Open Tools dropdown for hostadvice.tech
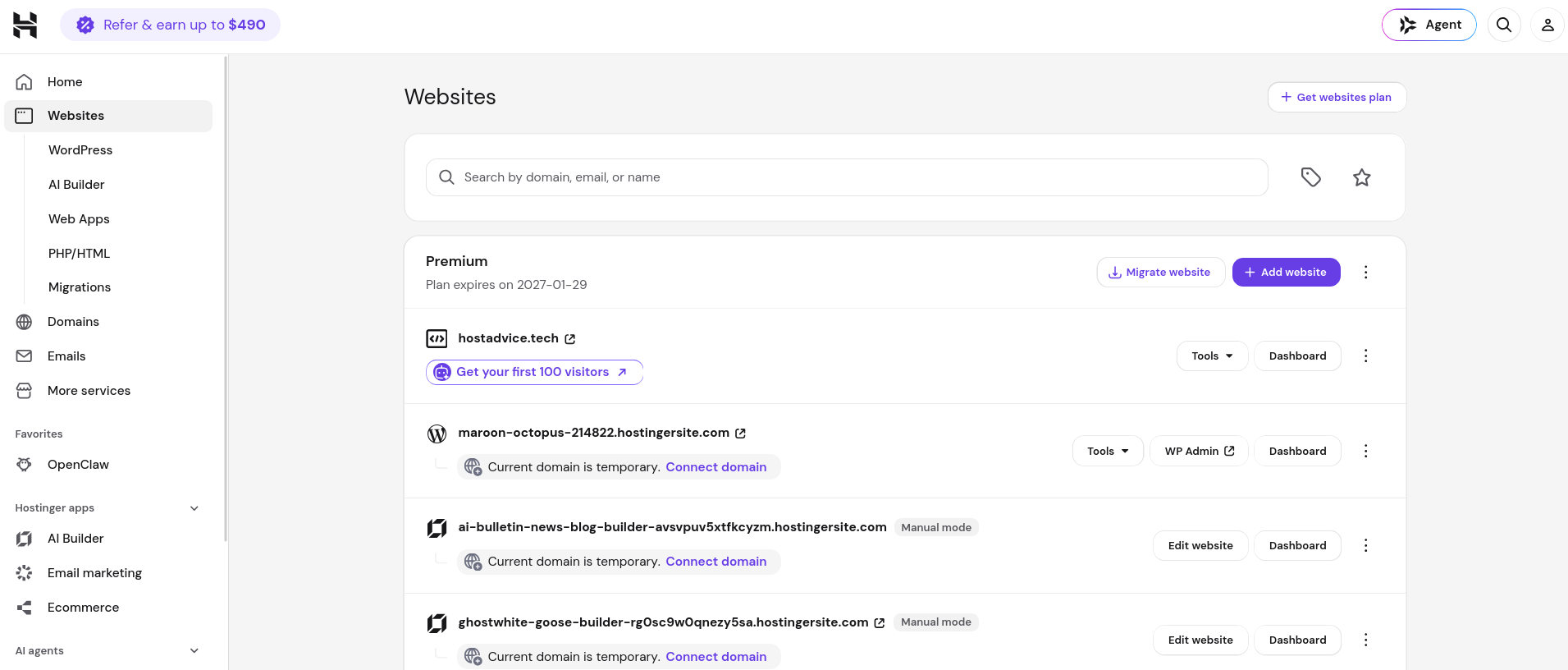Viewport: 1568px width, 670px height. tap(1212, 356)
